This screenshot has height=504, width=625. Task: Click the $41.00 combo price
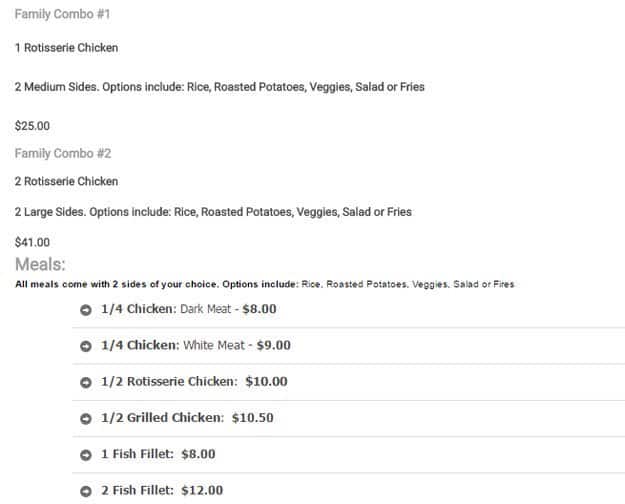point(32,242)
